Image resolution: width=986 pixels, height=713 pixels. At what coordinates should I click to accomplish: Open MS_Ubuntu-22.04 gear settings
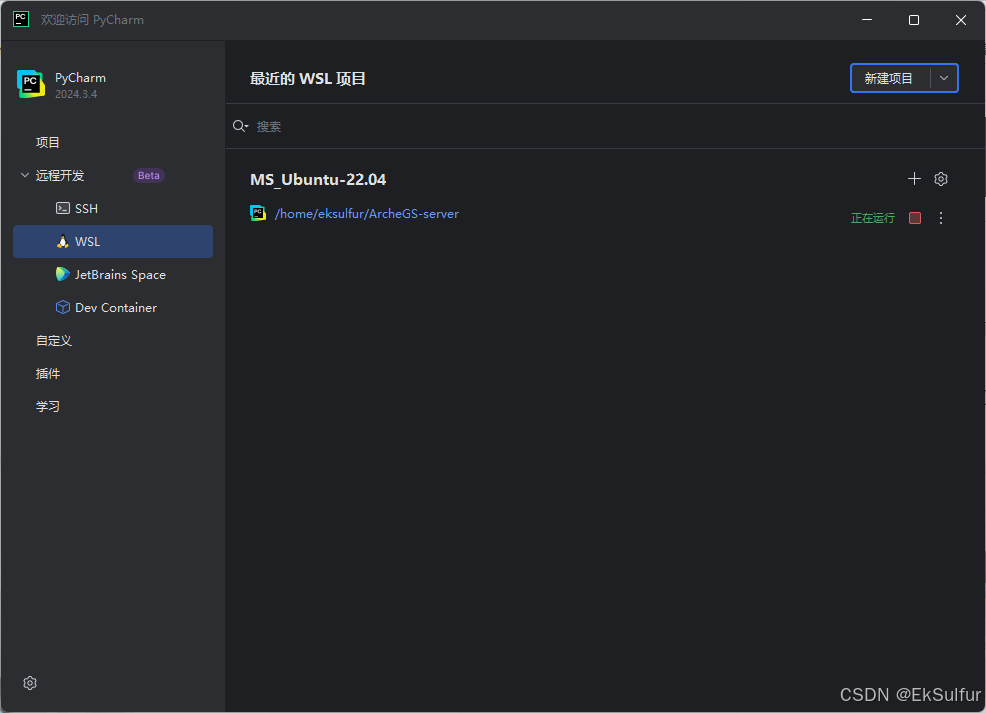click(x=941, y=179)
